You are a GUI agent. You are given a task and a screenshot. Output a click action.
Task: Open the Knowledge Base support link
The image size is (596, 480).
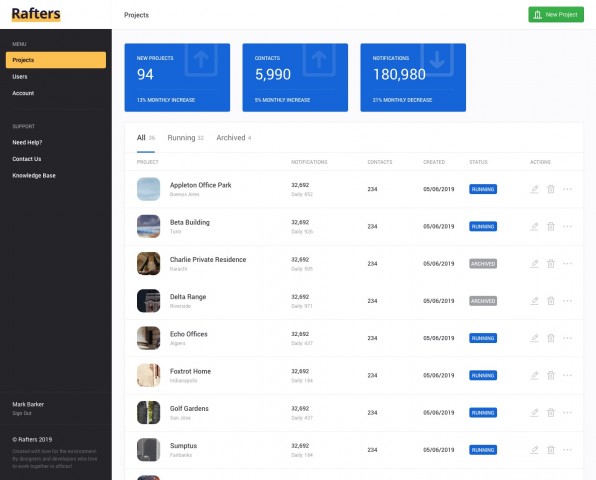click(x=34, y=176)
